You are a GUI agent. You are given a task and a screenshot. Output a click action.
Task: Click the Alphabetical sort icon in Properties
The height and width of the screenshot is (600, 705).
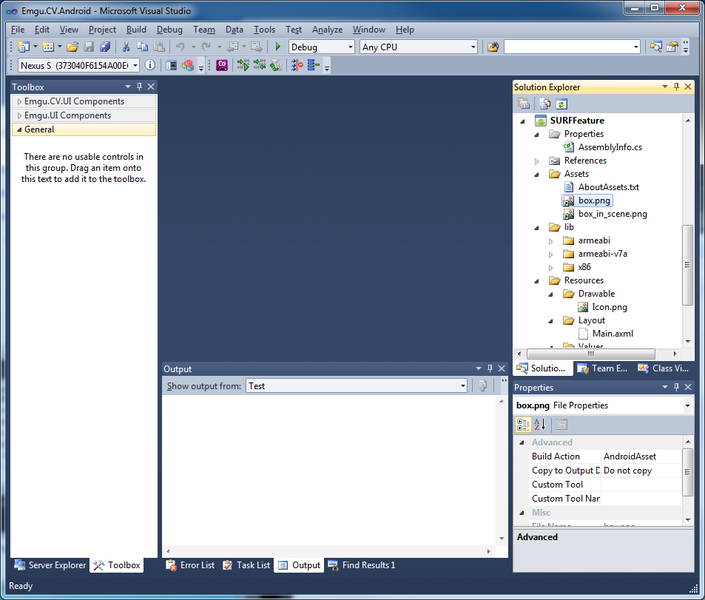(x=540, y=424)
